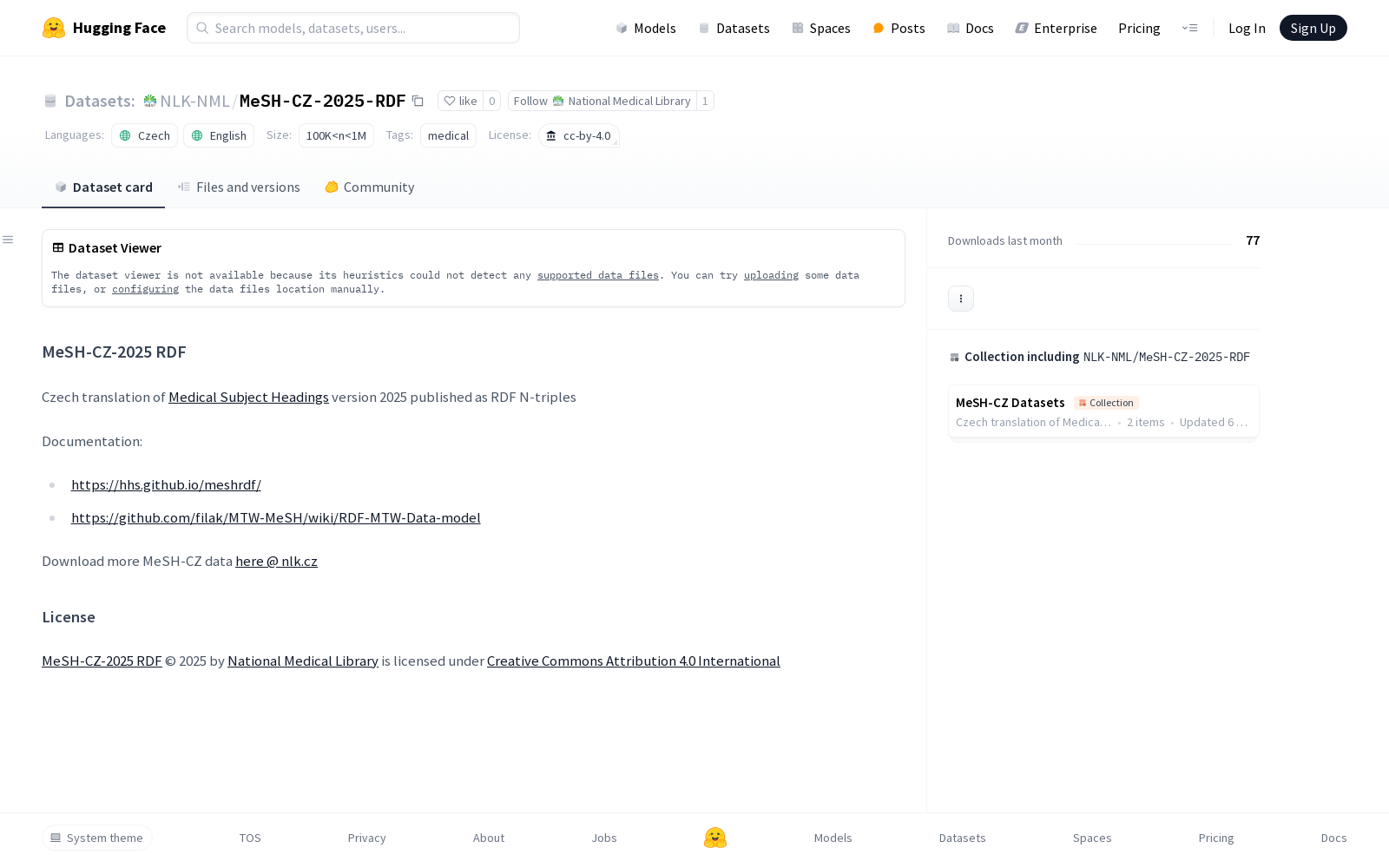Click the Dataset Viewer heading
Image resolution: width=1389 pixels, height=868 pixels.
pos(115,247)
